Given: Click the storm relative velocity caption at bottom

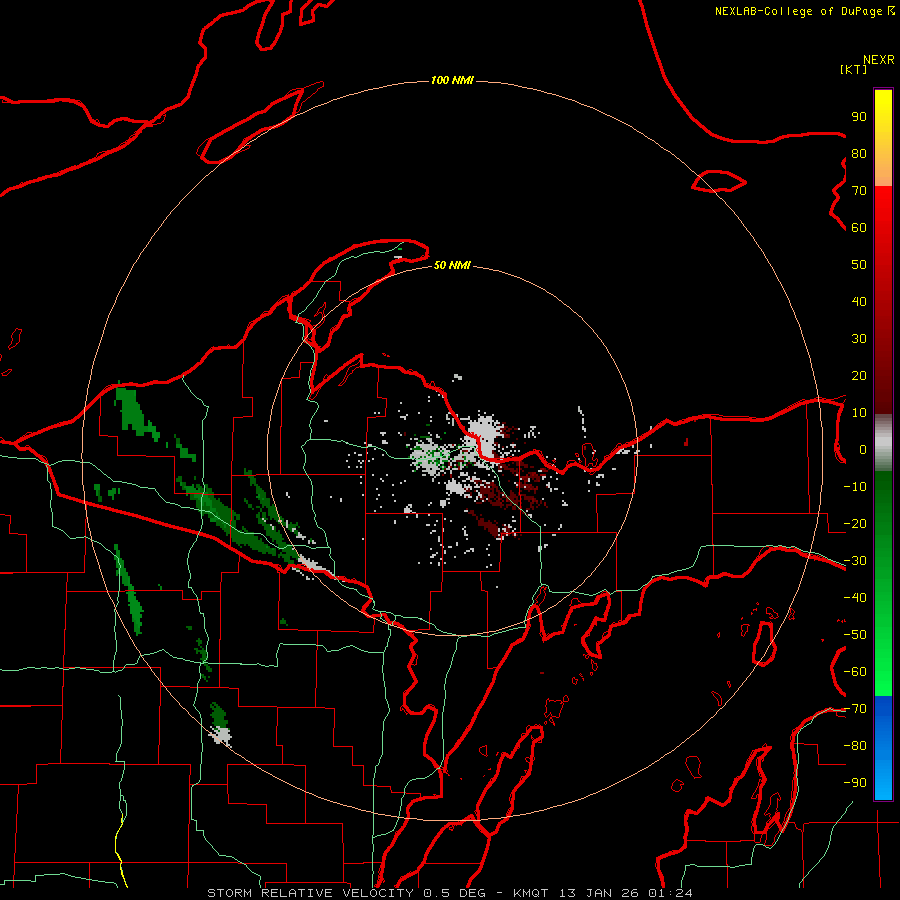Looking at the screenshot, I should (x=449, y=893).
